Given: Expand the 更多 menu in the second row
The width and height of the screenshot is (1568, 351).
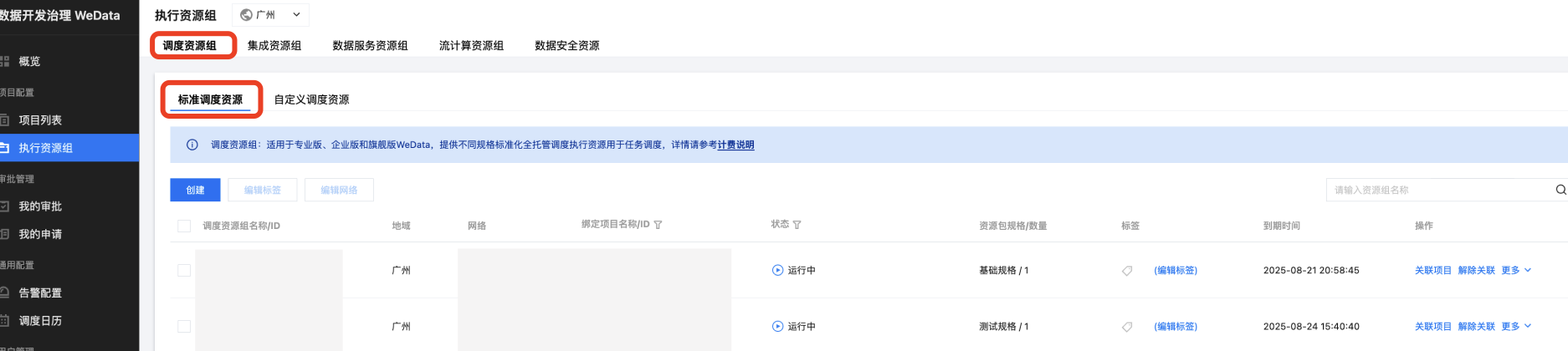Looking at the screenshot, I should [1515, 327].
